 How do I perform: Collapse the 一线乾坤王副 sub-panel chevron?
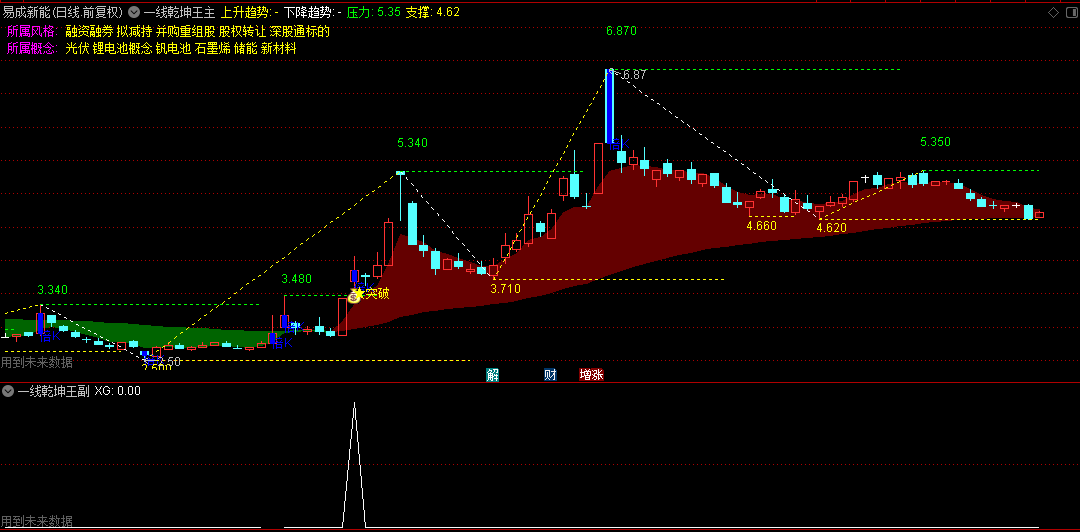[8, 391]
